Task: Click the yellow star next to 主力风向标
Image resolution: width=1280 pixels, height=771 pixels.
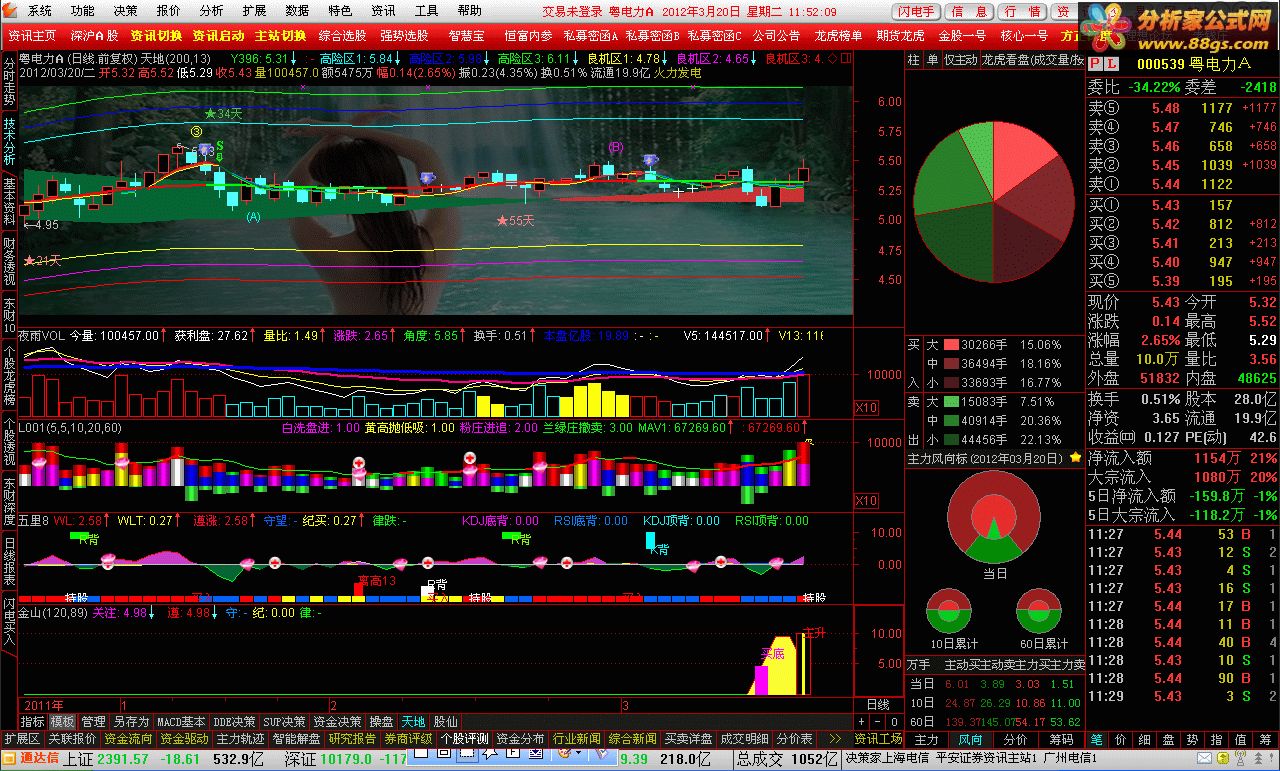Action: 1075,458
